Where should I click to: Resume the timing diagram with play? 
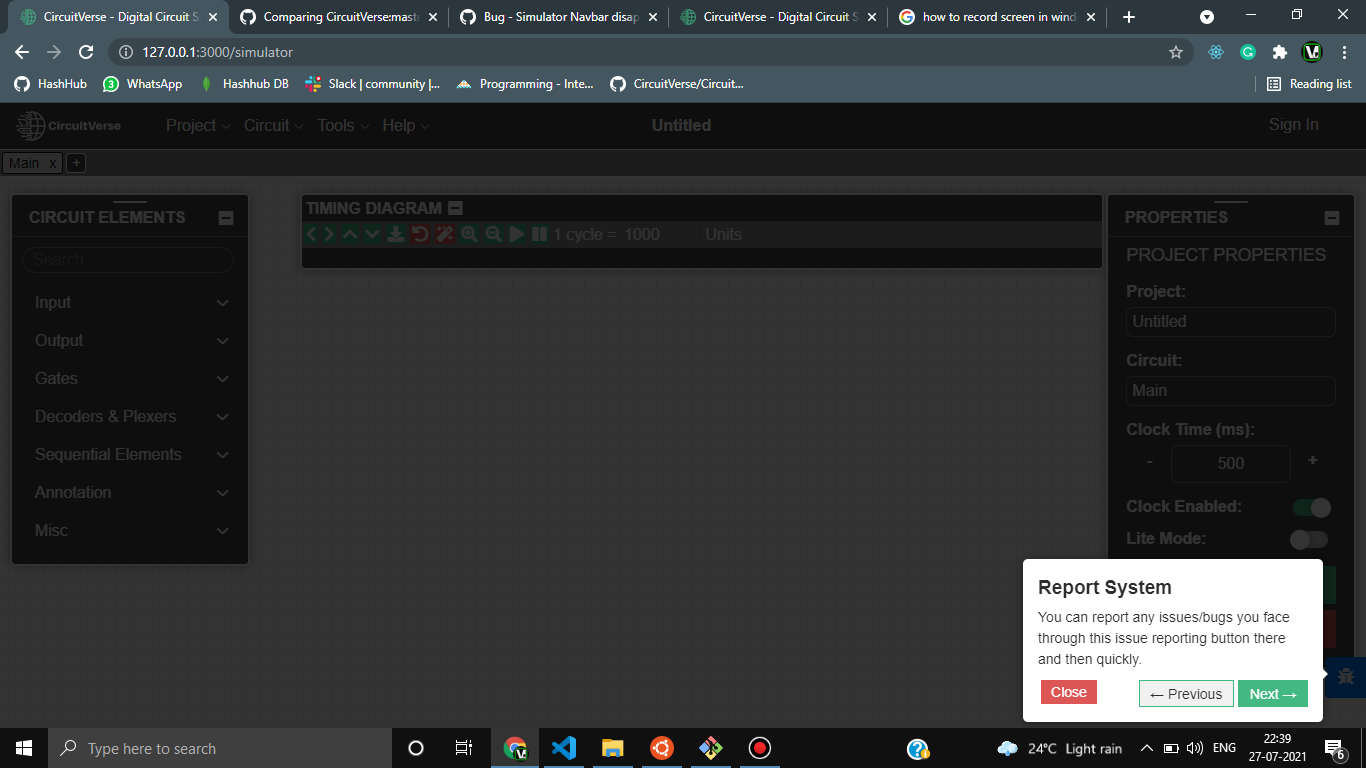[x=517, y=234]
